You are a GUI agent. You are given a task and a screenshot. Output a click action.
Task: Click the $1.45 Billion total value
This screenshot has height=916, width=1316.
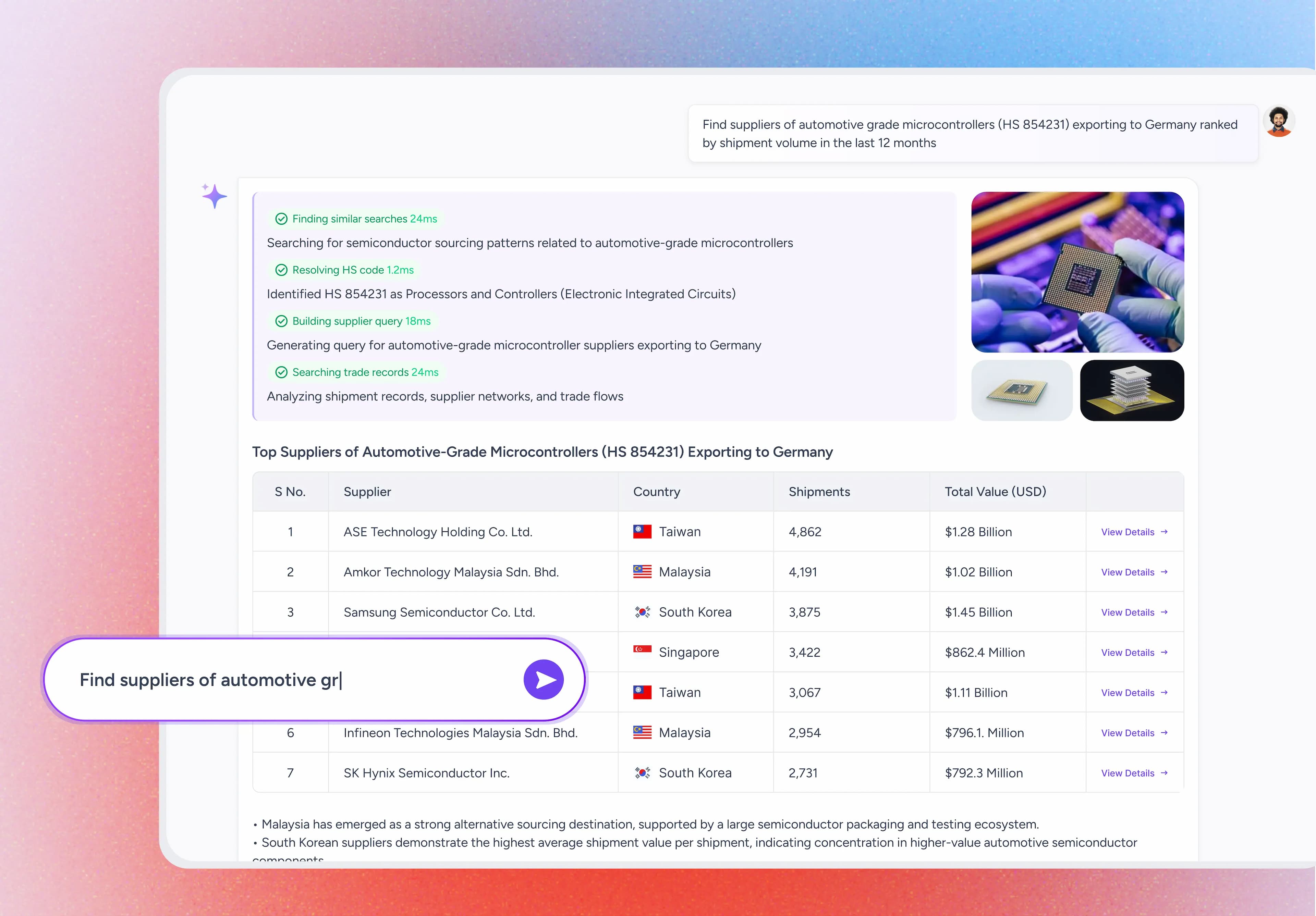978,612
